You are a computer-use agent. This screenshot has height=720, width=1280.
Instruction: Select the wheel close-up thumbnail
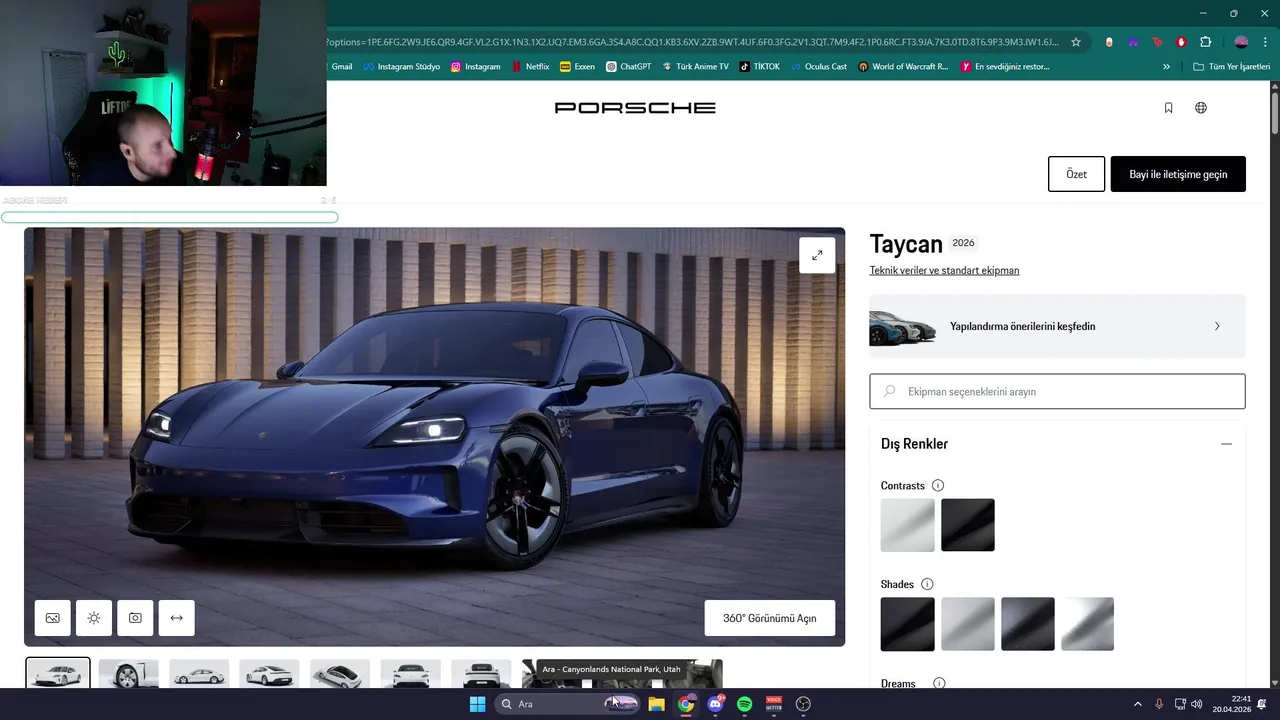coord(128,673)
